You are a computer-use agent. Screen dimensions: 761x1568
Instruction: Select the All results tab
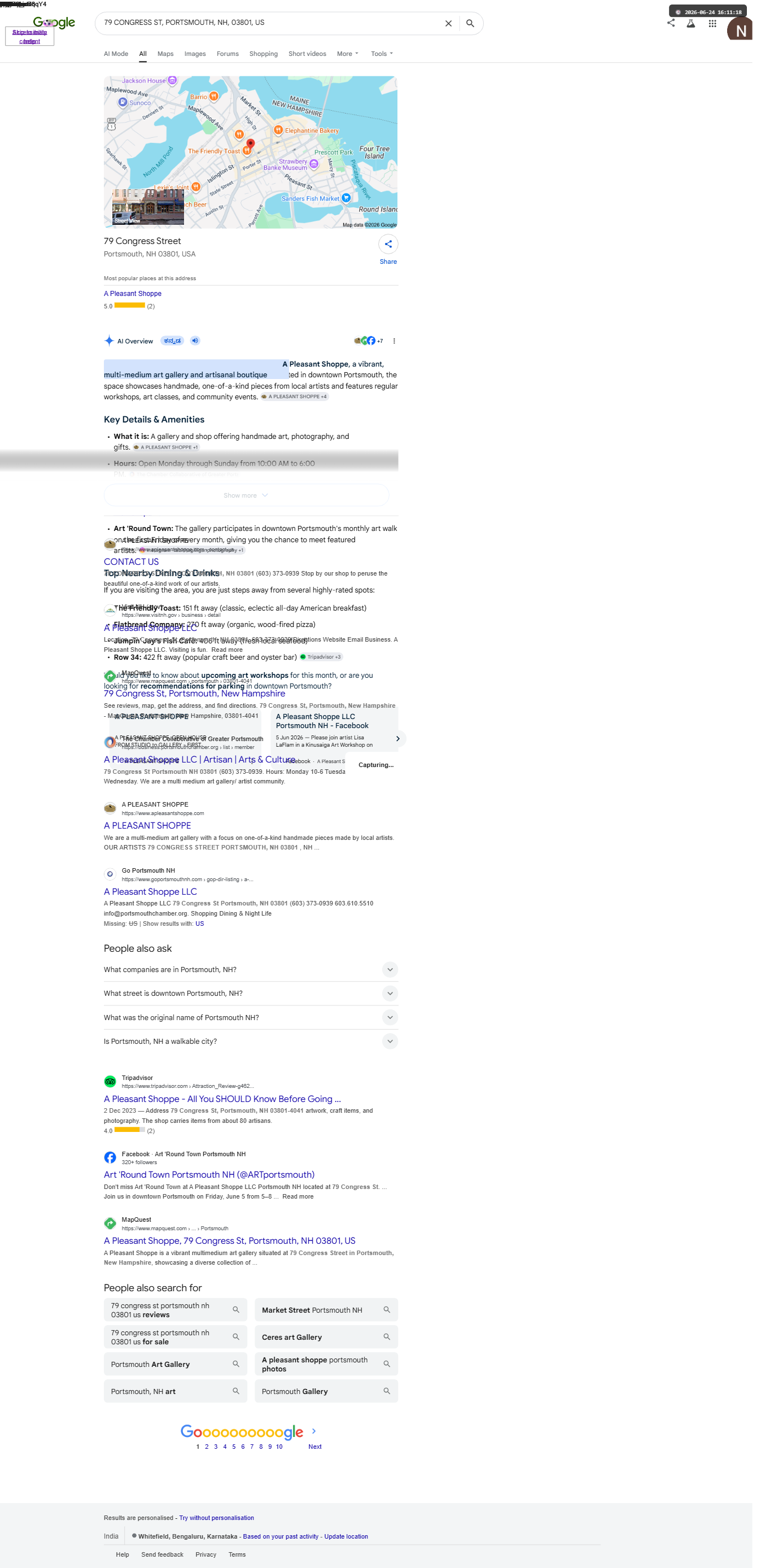coord(144,54)
